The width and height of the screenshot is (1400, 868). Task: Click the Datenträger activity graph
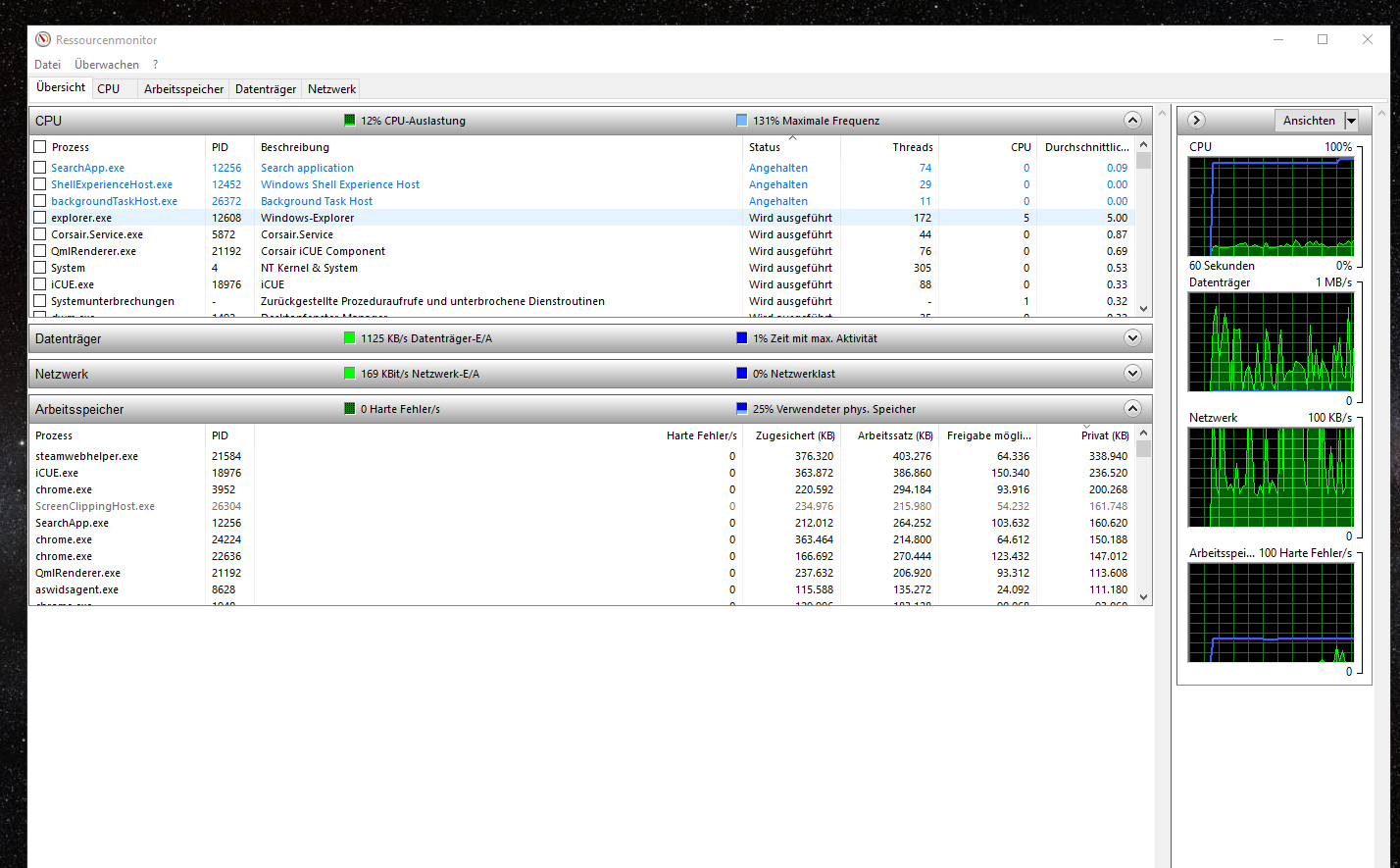(x=1271, y=341)
